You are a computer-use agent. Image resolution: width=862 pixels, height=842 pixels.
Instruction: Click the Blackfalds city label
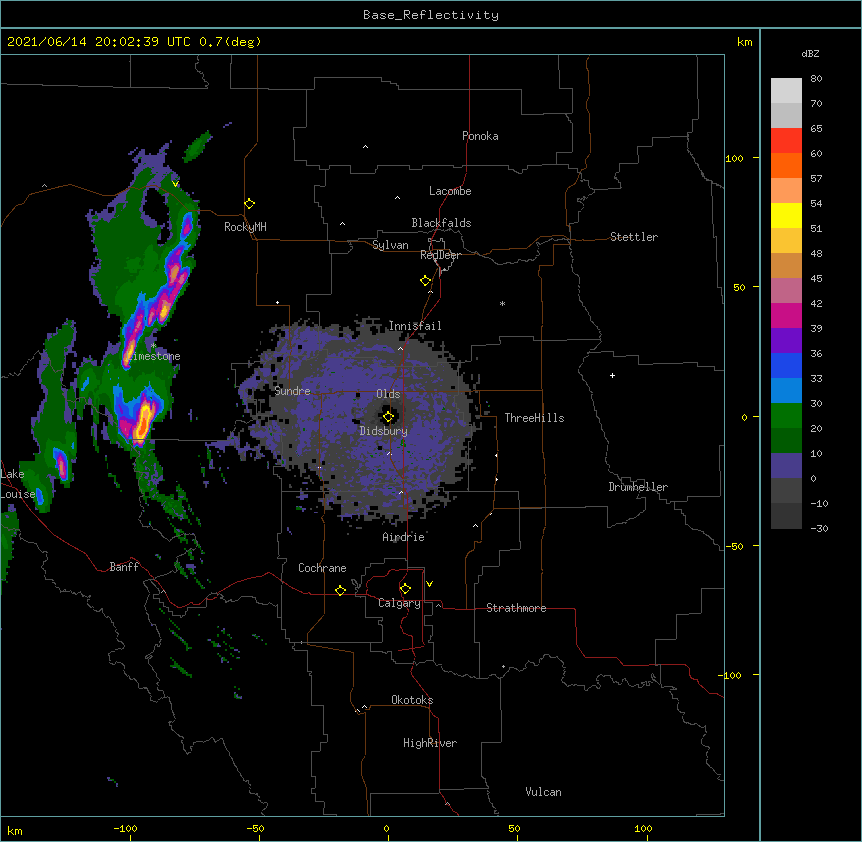pos(441,223)
